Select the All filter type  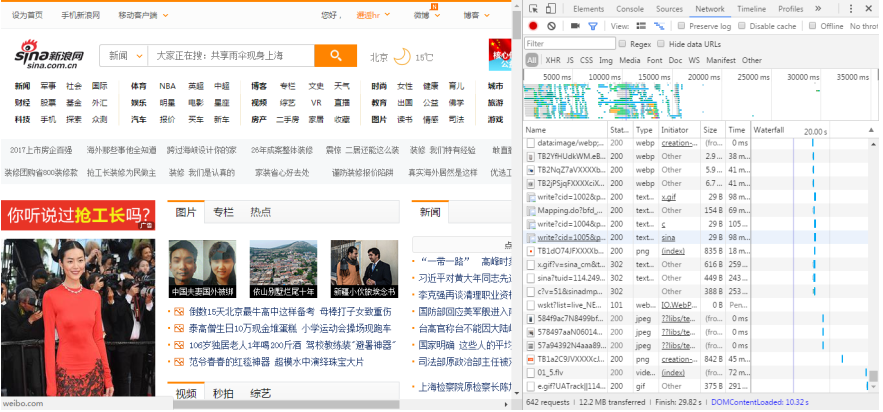(532, 60)
